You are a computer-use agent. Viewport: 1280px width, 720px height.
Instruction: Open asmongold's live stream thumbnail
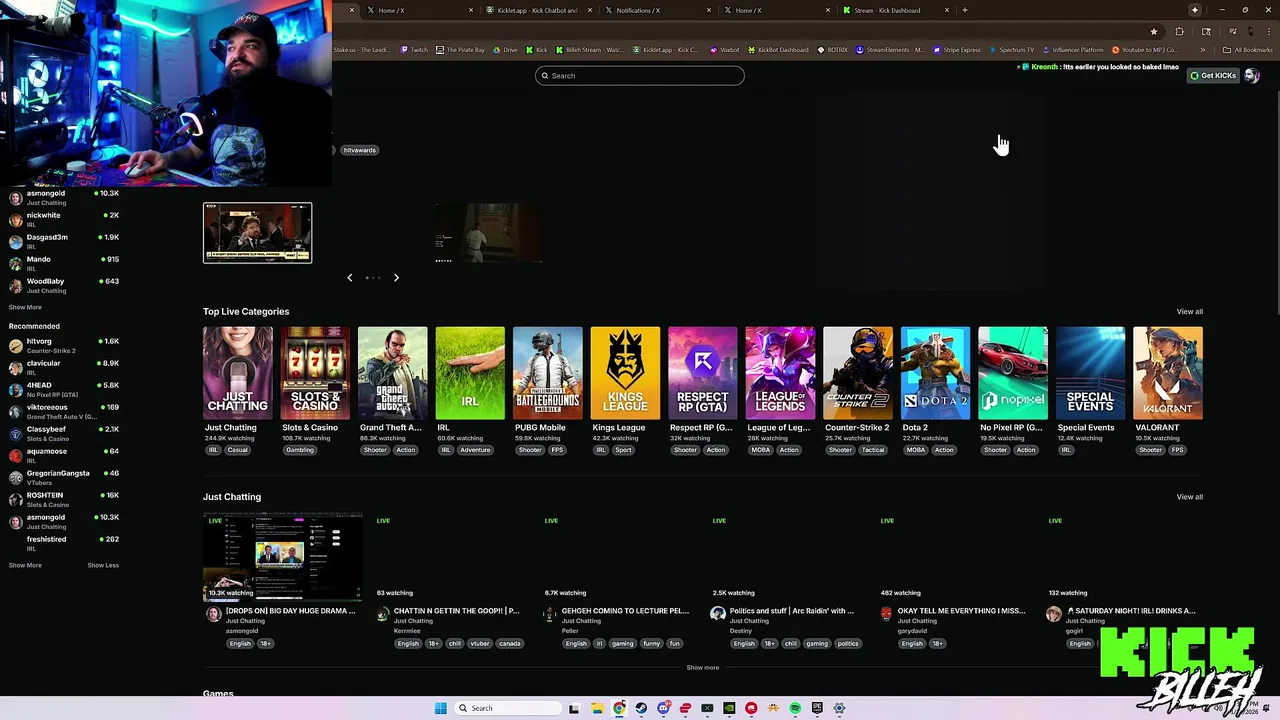(283, 555)
